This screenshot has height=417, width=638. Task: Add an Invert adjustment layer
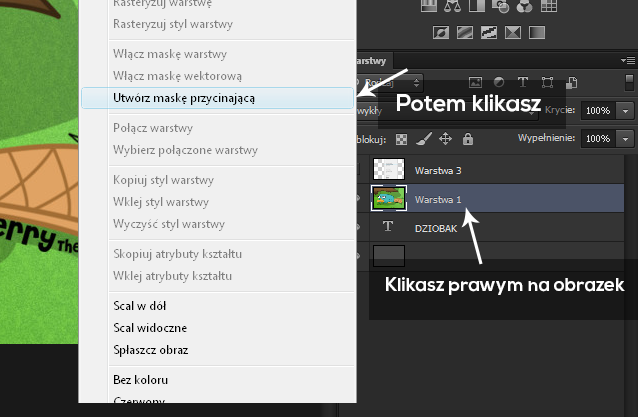coord(441,33)
